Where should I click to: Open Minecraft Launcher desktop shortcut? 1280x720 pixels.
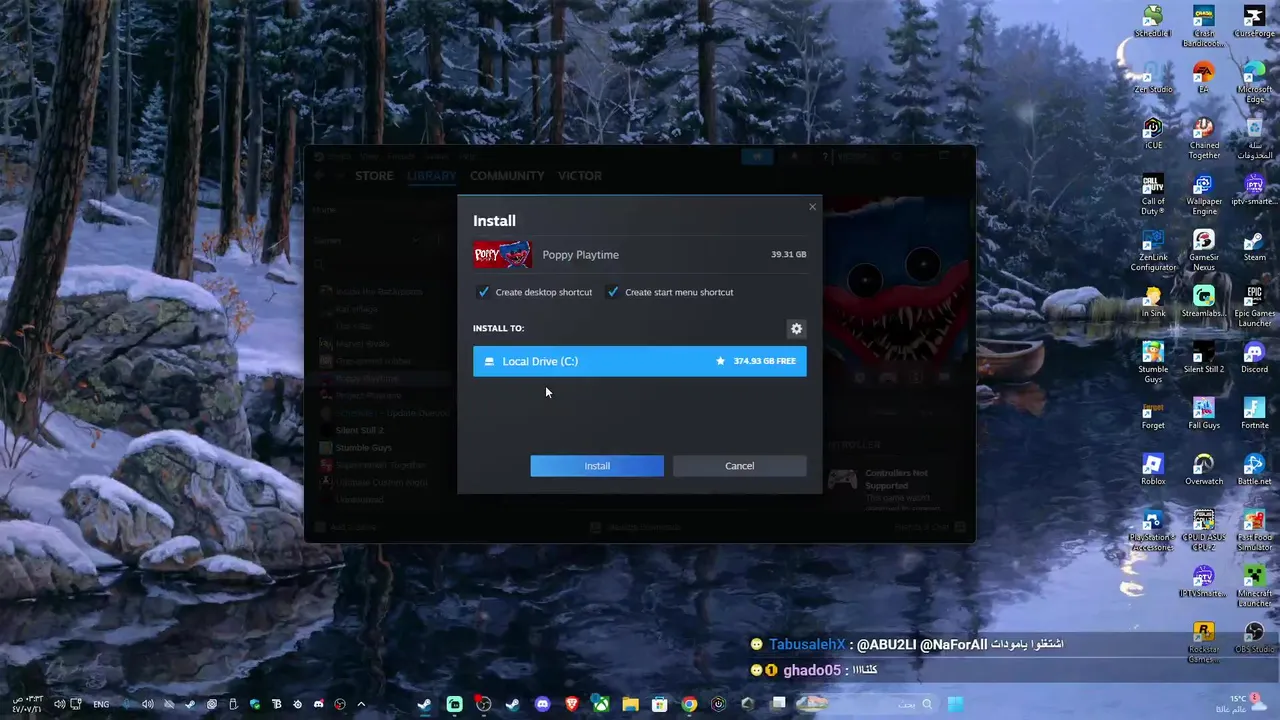1254,586
